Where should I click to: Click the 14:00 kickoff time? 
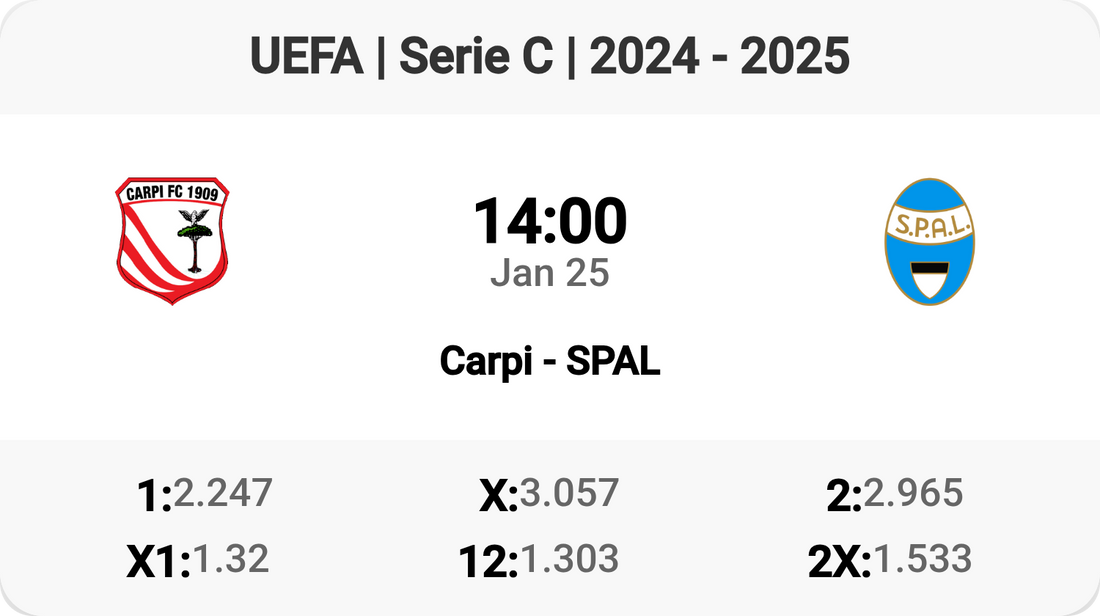(x=550, y=222)
